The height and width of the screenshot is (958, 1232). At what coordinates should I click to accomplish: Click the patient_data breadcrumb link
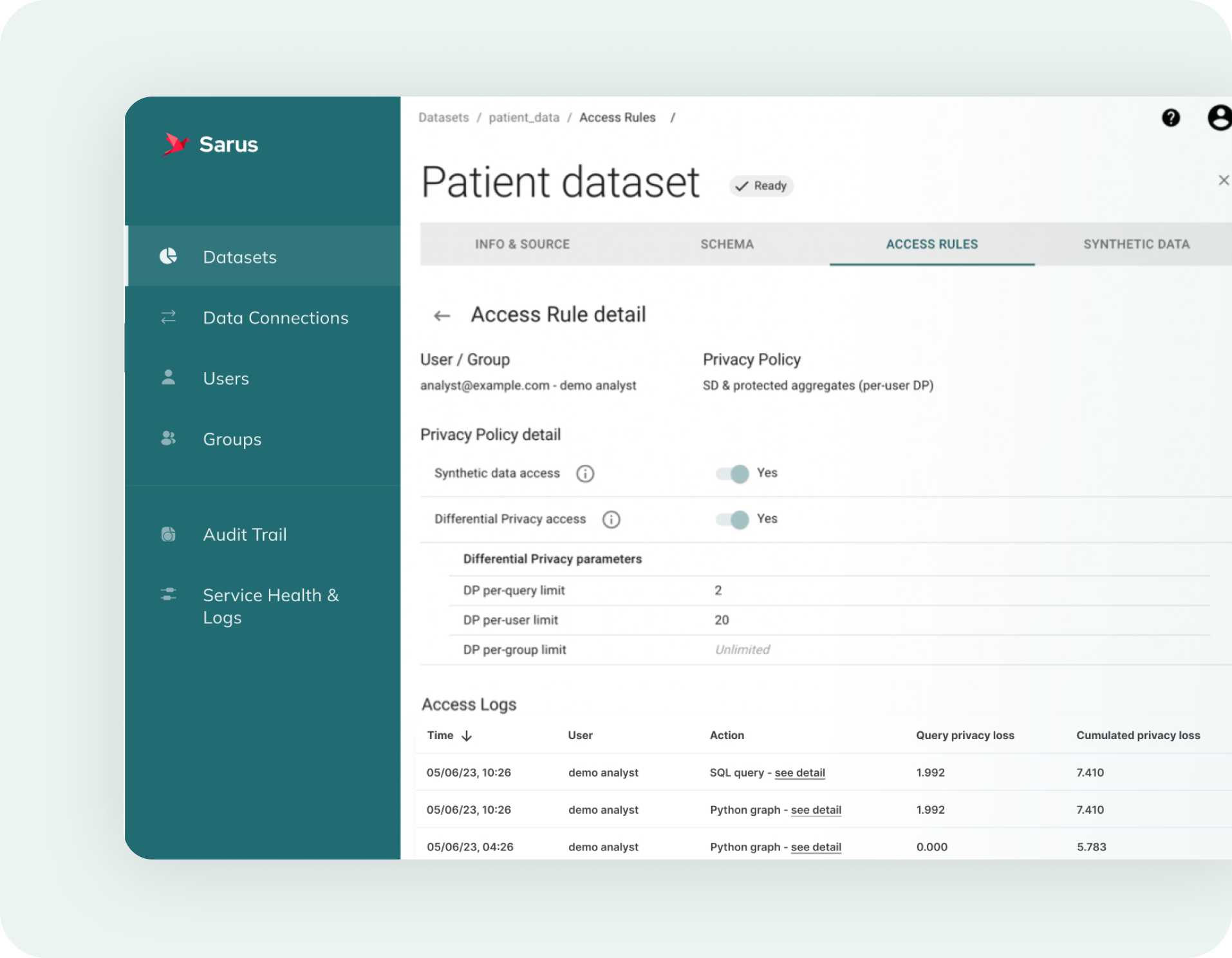(524, 118)
